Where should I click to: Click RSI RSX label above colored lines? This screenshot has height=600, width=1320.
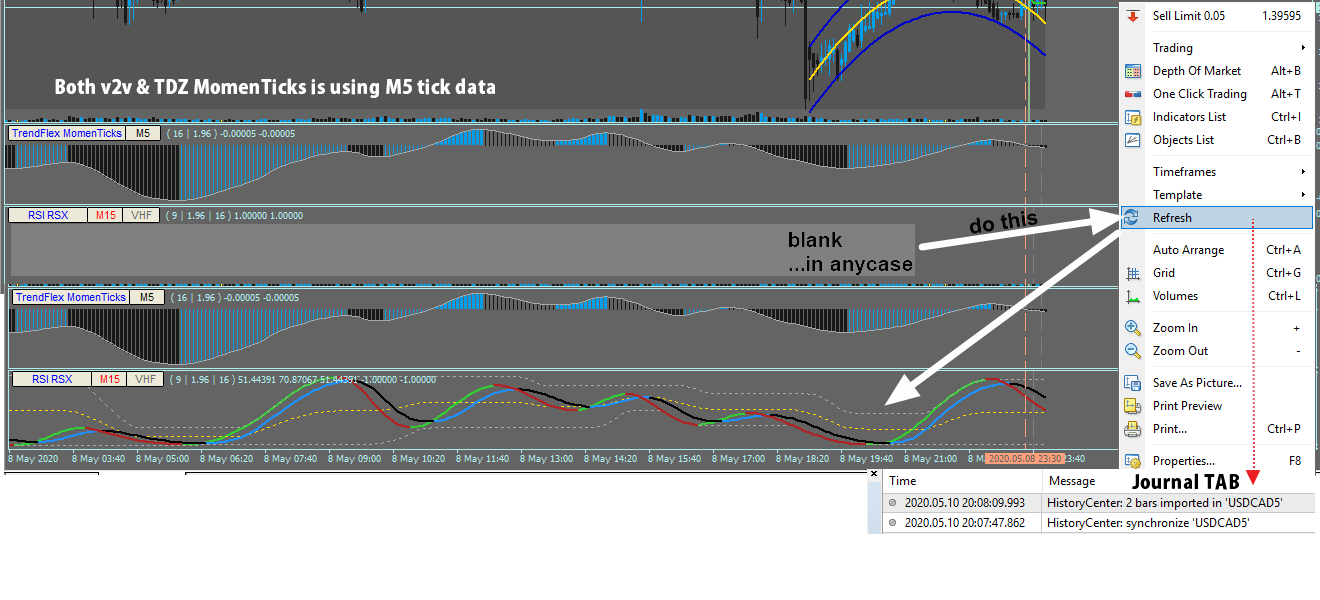52,380
